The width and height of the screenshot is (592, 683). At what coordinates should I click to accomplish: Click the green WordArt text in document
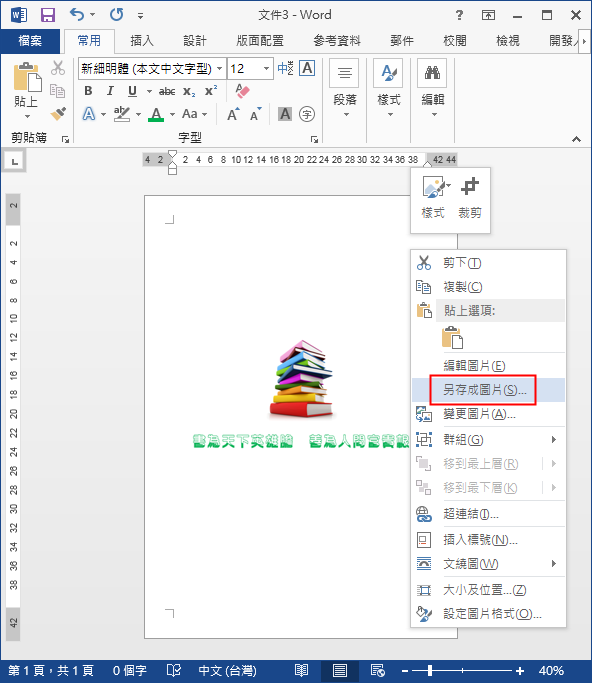pyautogui.click(x=301, y=441)
